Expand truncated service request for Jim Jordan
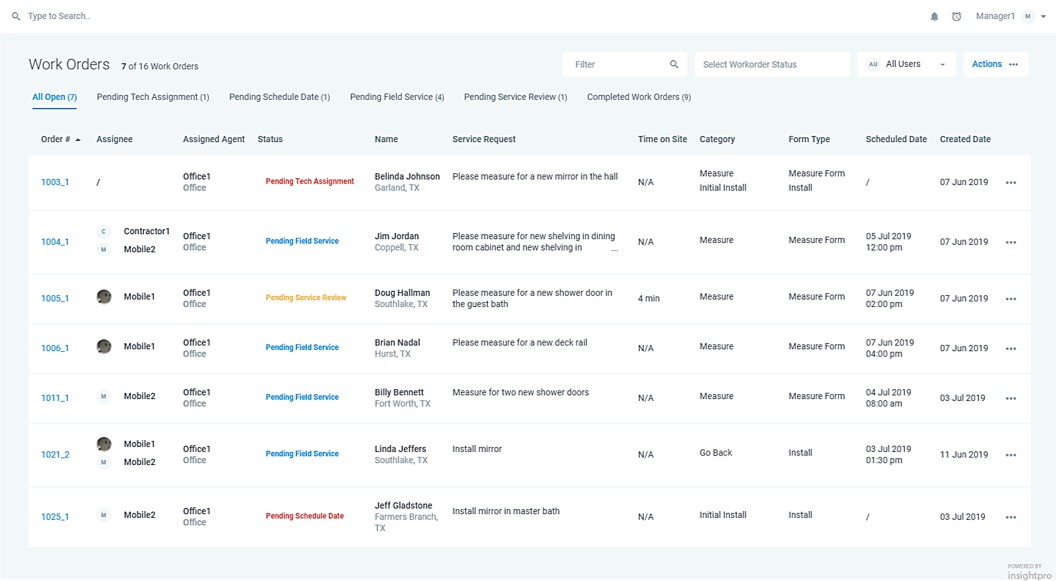The image size is (1056, 581). pos(614,250)
